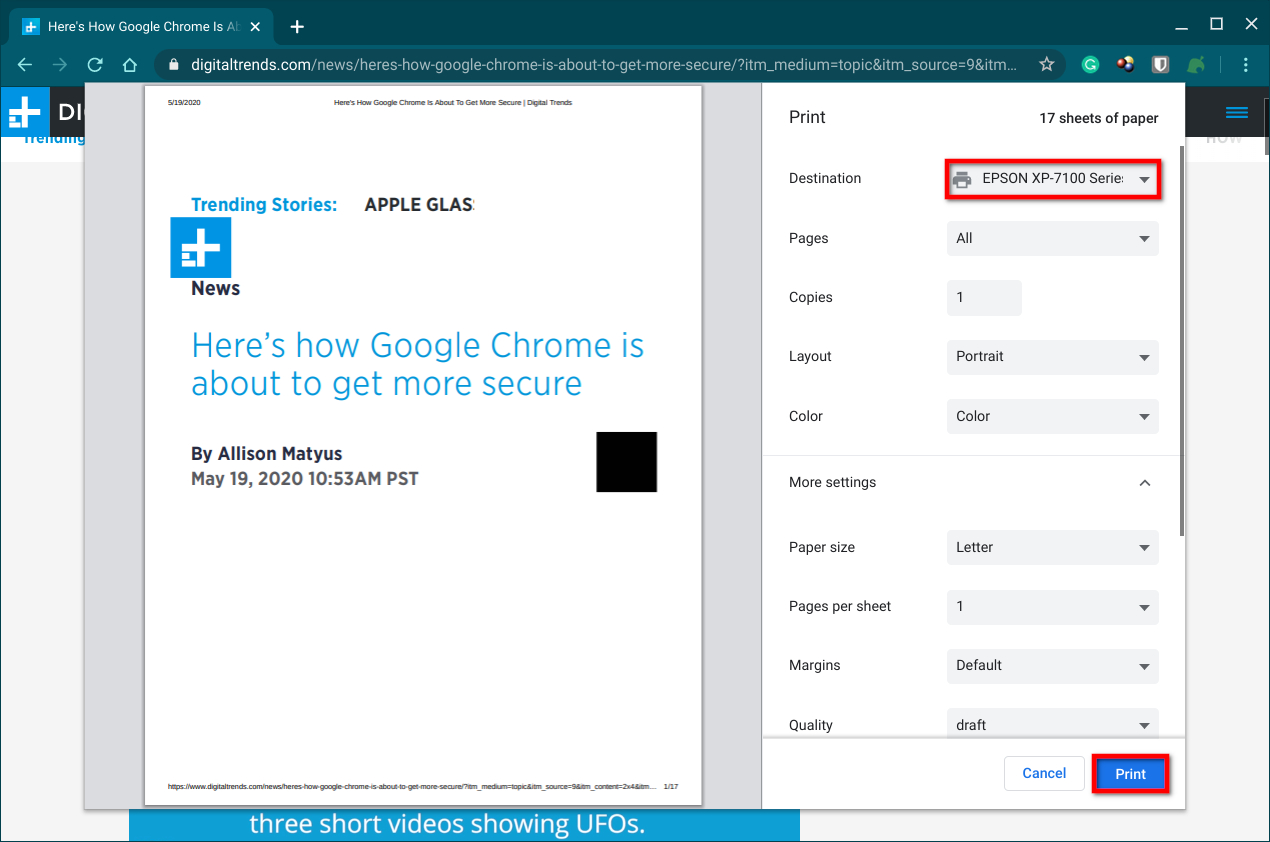The height and width of the screenshot is (842, 1270).
Task: Click the 'News' label in preview
Action: tap(216, 288)
